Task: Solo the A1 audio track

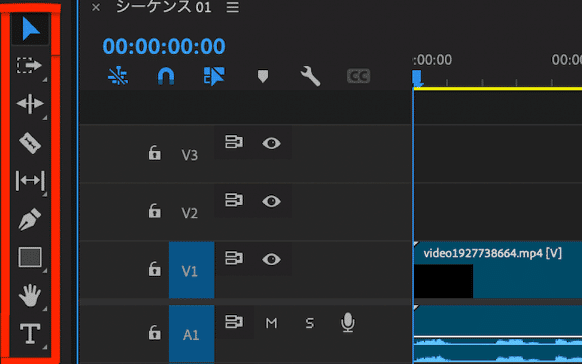Action: pos(310,323)
